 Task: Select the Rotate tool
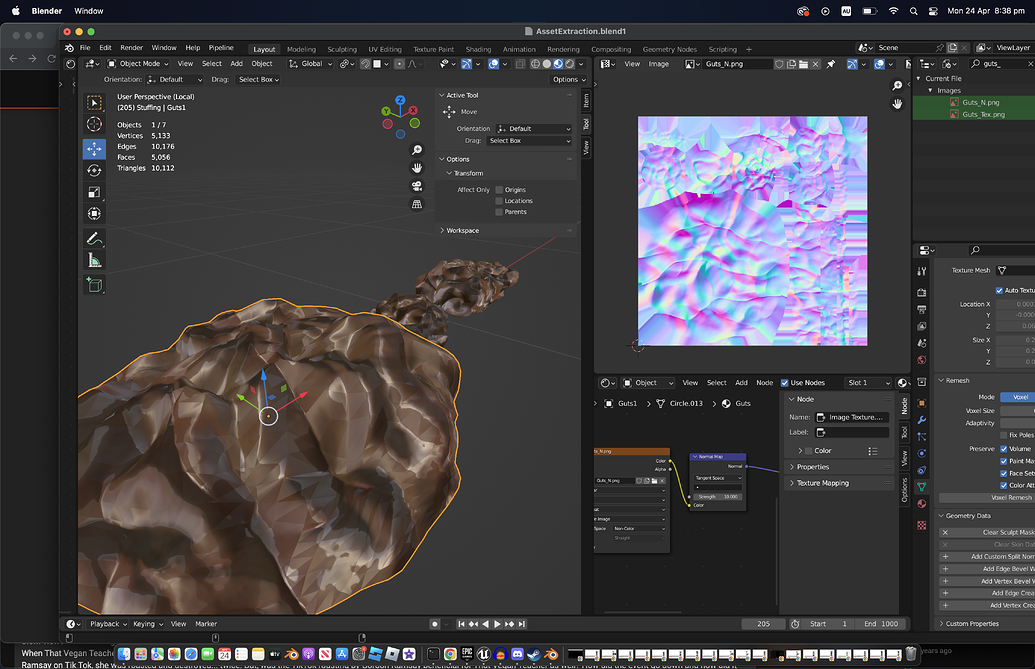pos(94,170)
